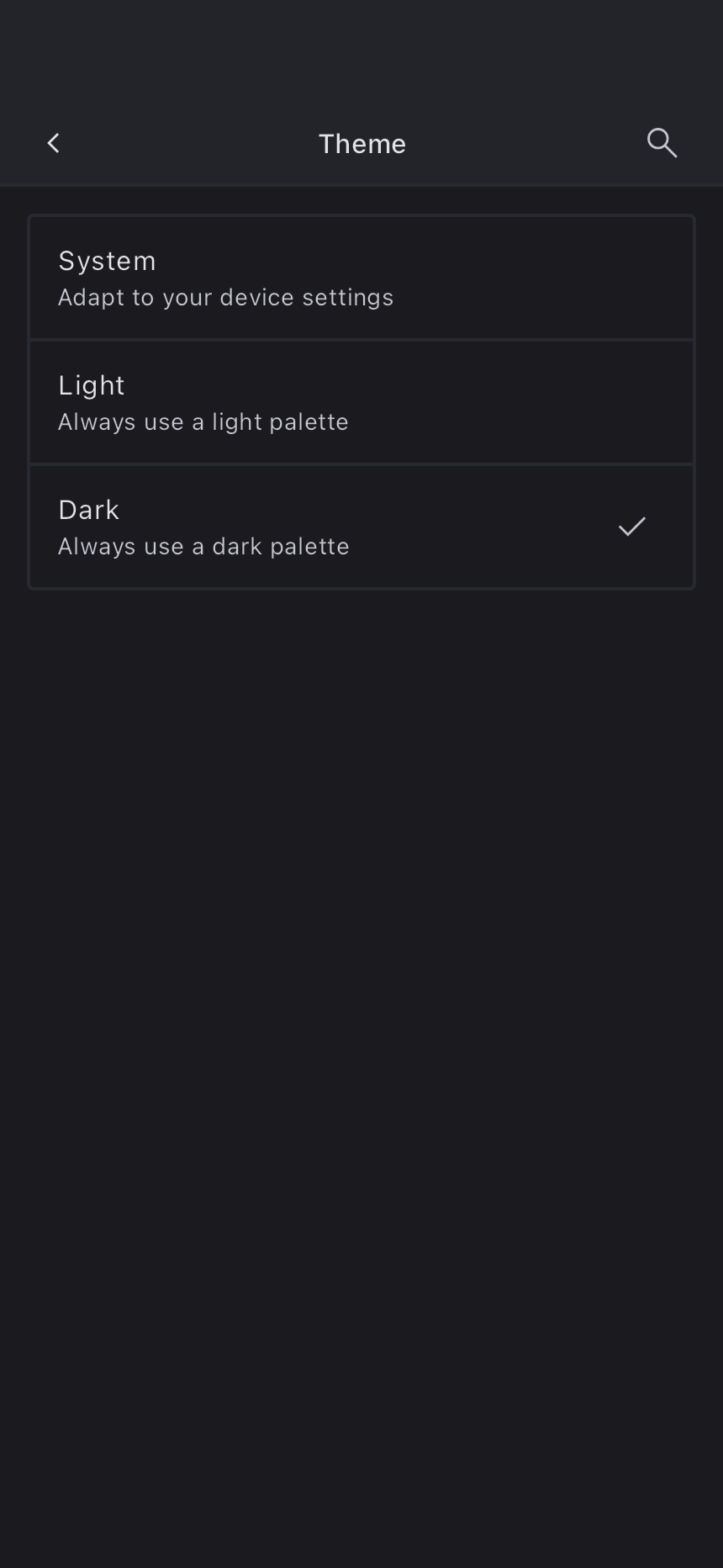The height and width of the screenshot is (1568, 723).
Task: Enable following device settings via System
Action: click(x=361, y=278)
